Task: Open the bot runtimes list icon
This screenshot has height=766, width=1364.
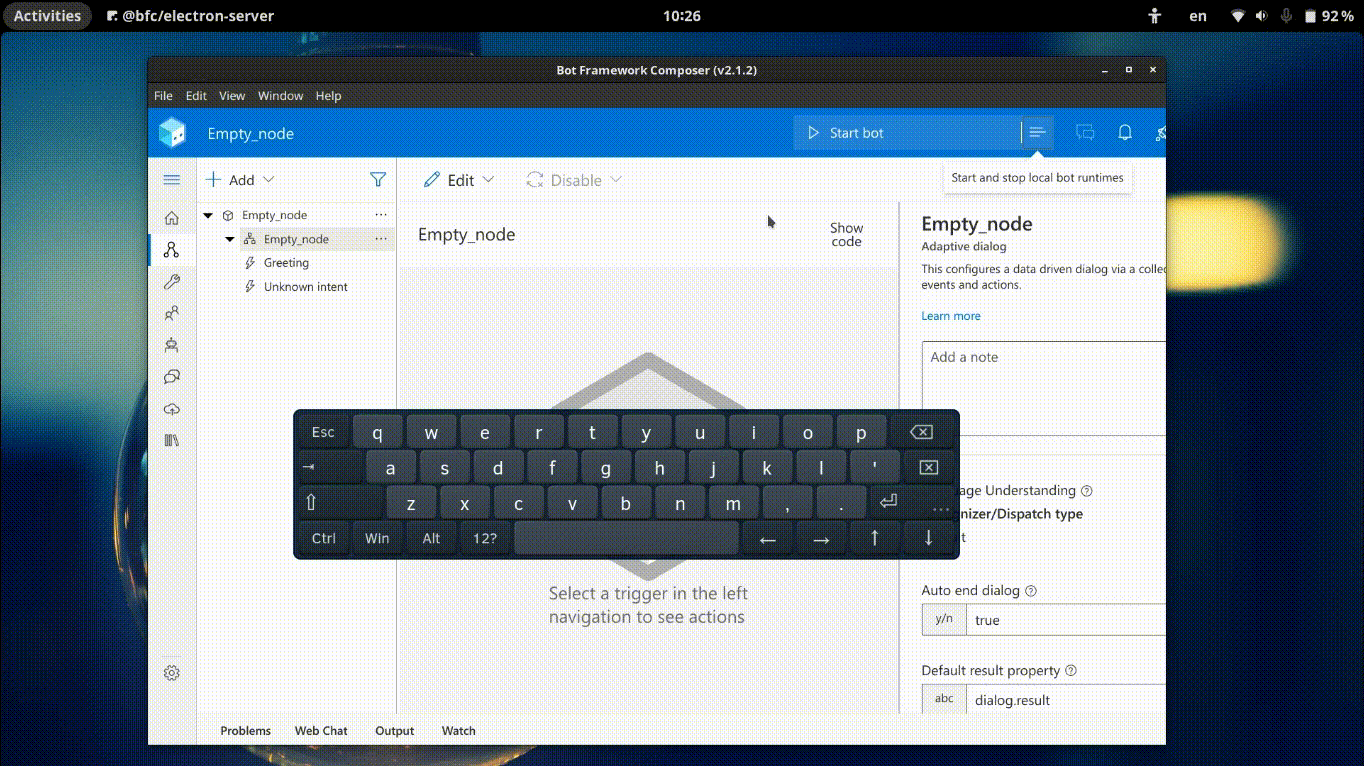Action: point(1037,133)
